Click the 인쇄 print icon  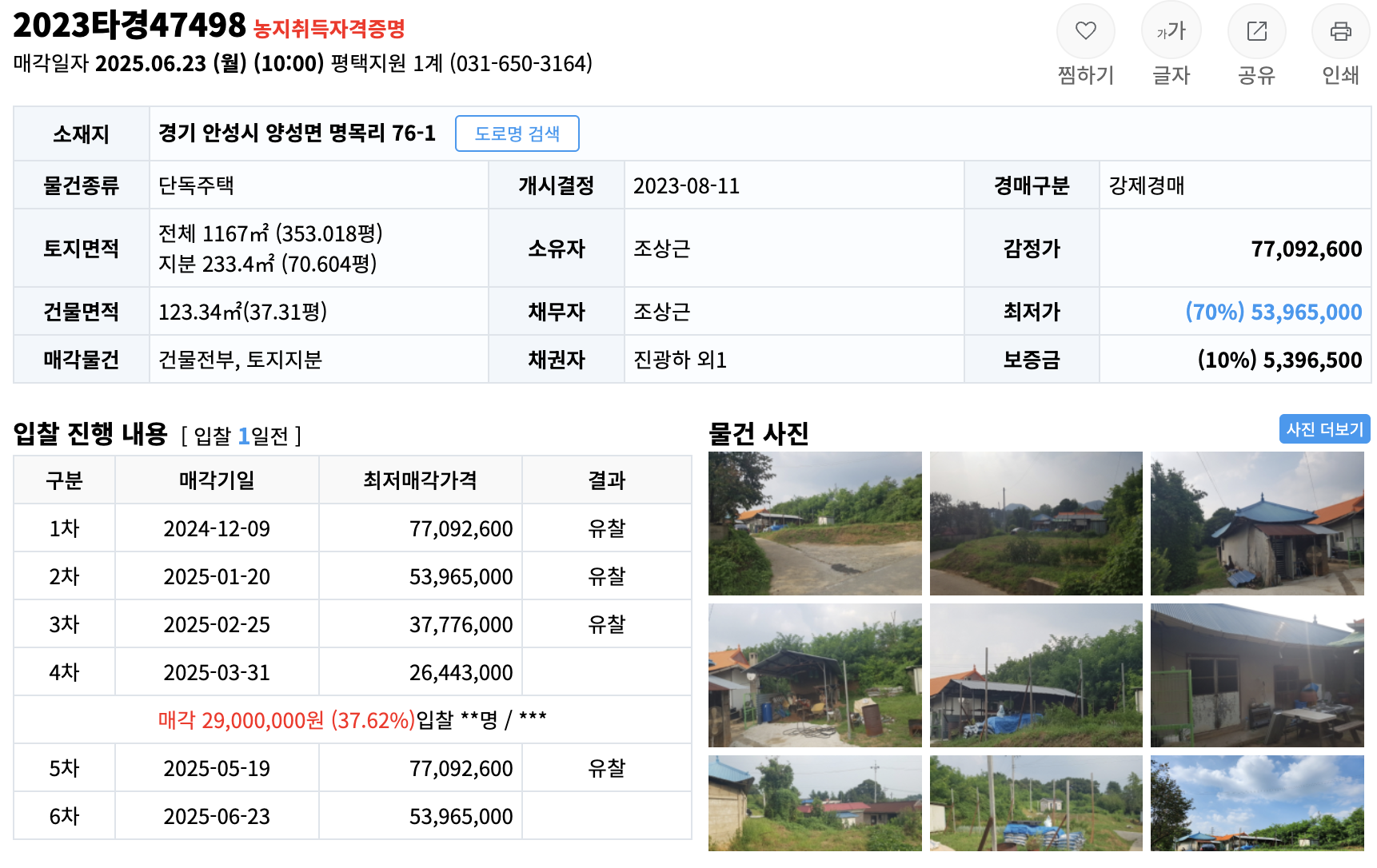1340,31
